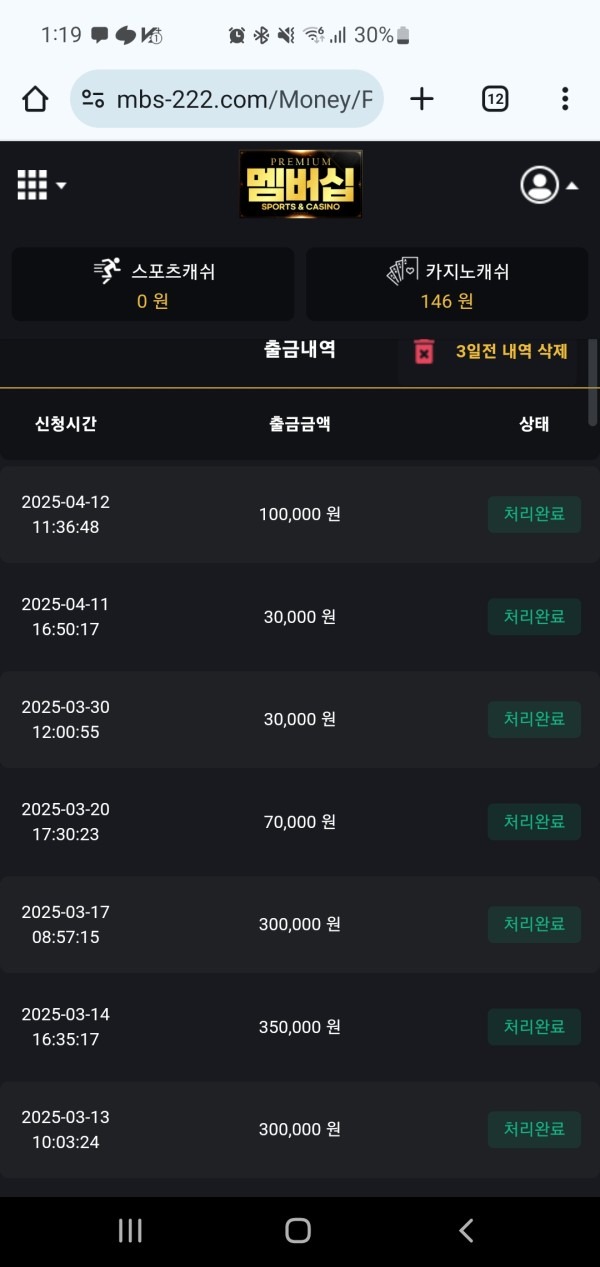Select the 스포츠캐쉬 running figure icon
This screenshot has height=1267, width=600.
tap(105, 266)
